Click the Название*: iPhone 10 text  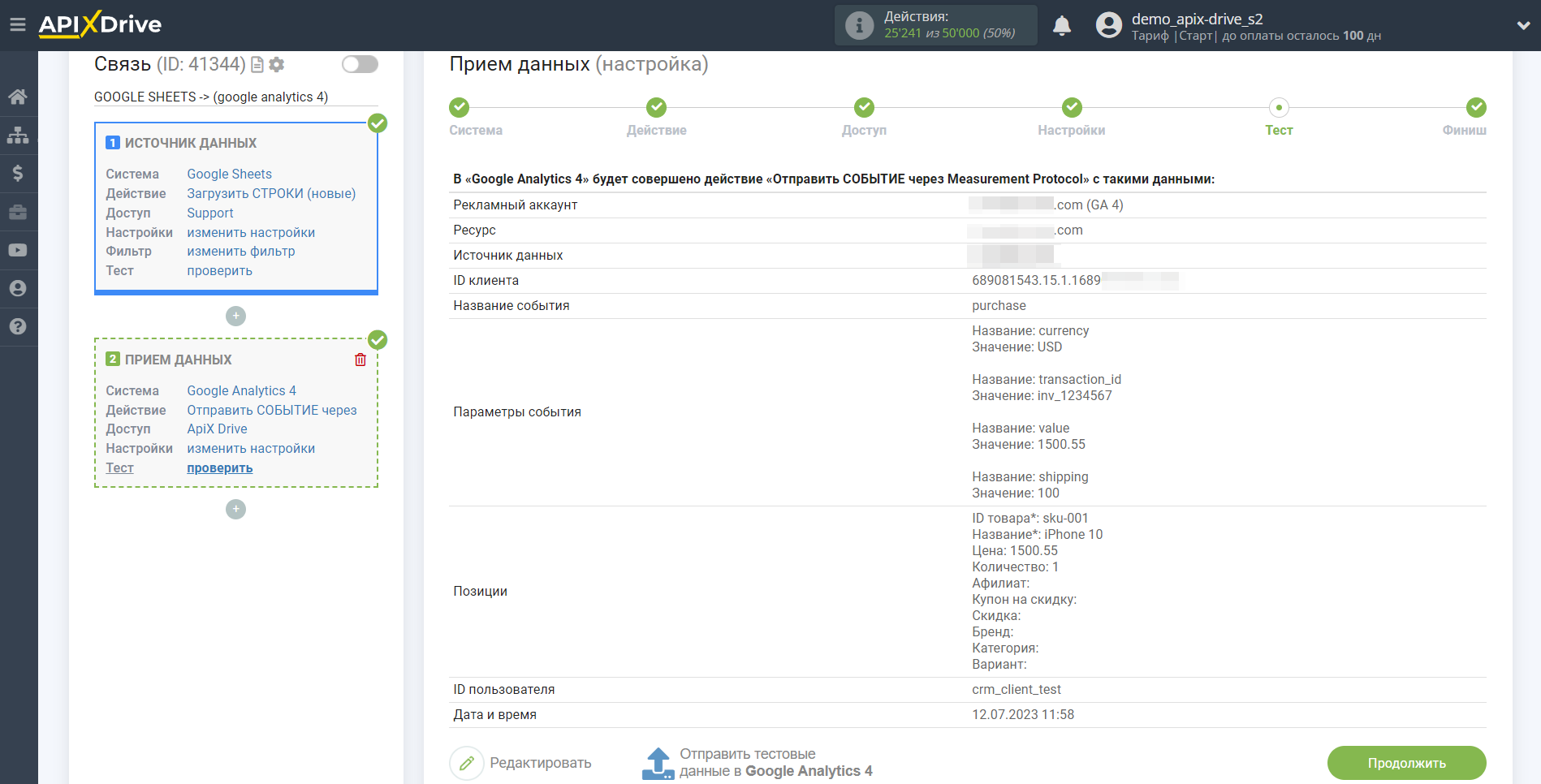click(x=1037, y=535)
